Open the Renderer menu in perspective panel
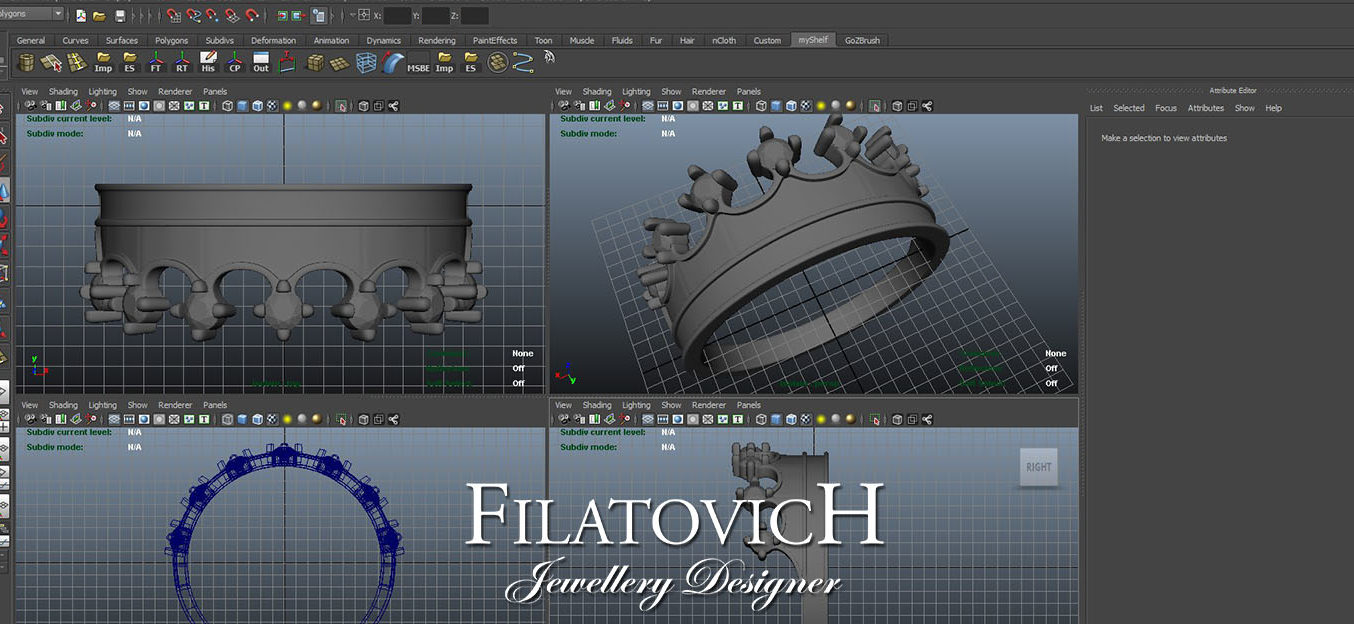The image size is (1354, 624). tap(709, 91)
